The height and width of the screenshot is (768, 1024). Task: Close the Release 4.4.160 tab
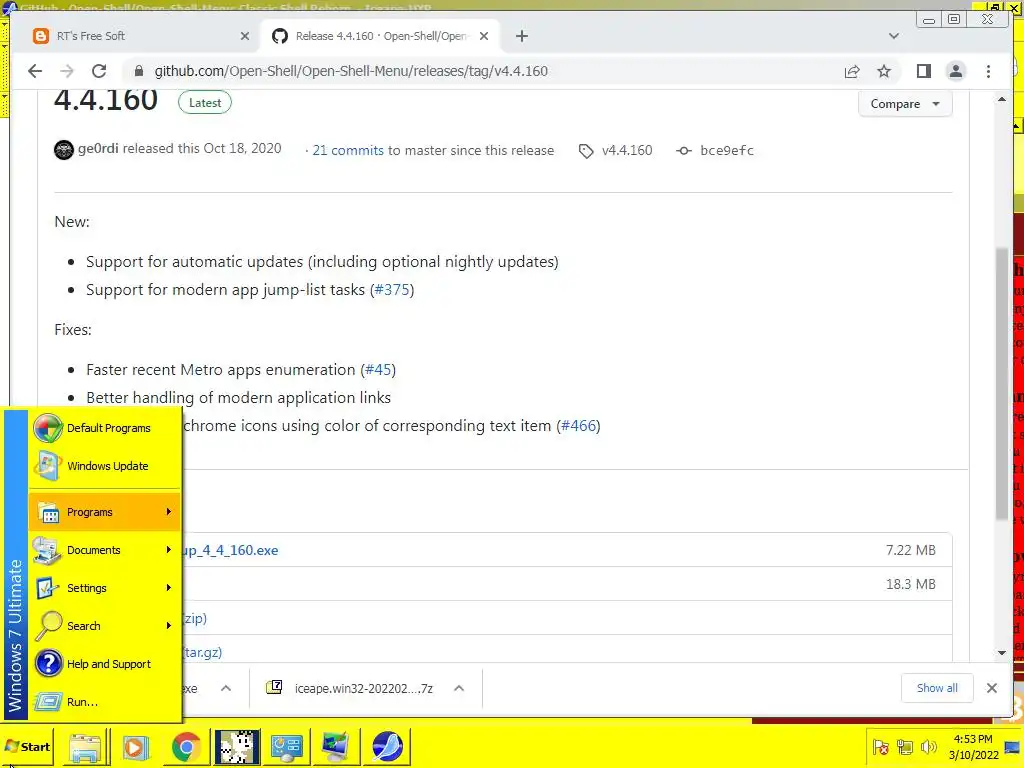[x=483, y=36]
